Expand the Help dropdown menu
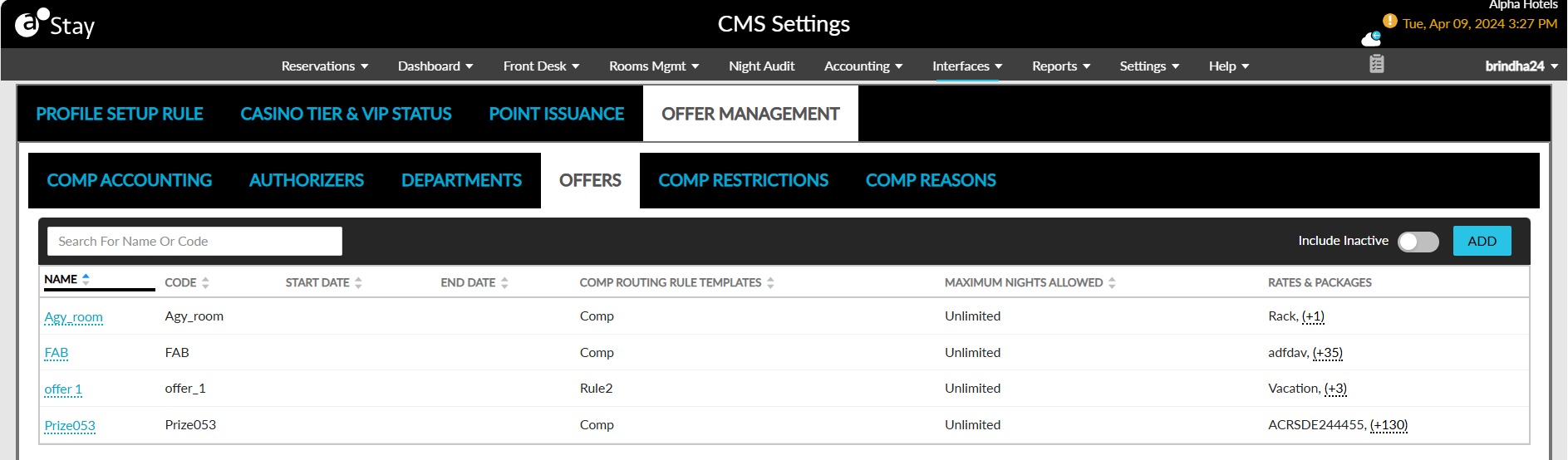 click(1229, 66)
